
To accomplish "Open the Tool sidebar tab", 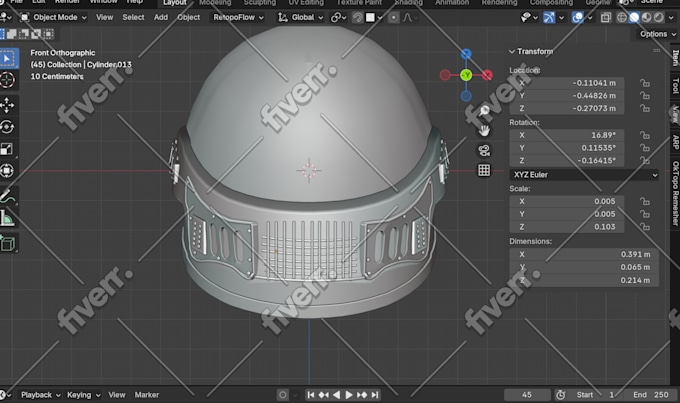I will [x=675, y=86].
